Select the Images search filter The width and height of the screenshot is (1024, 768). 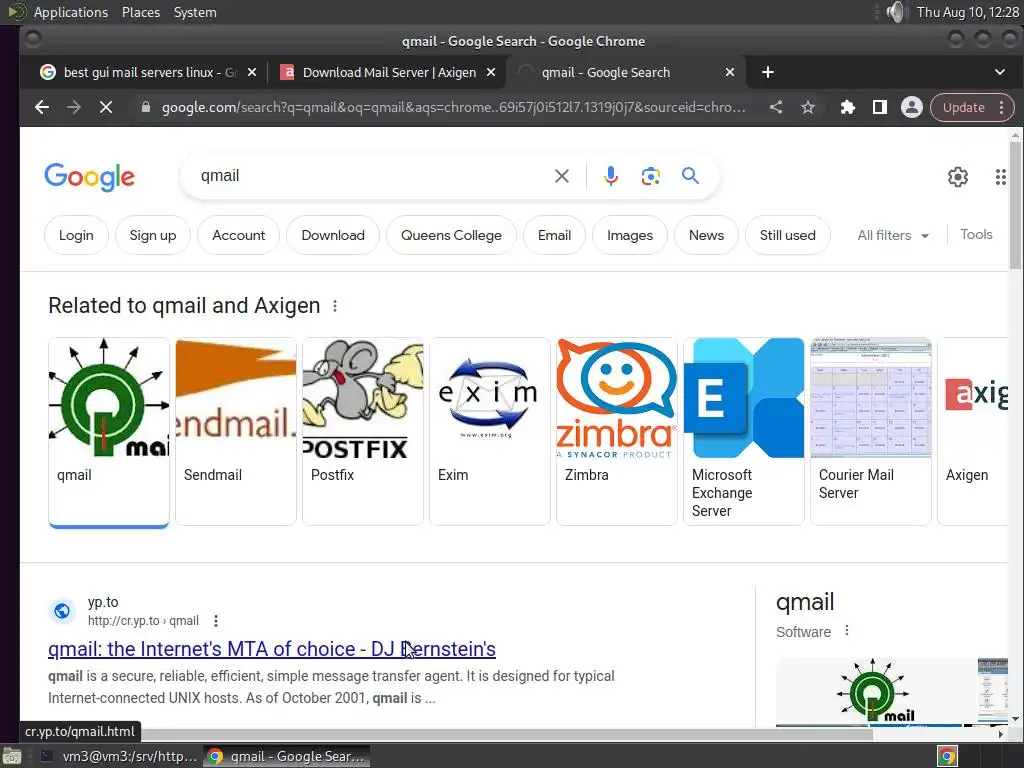tap(630, 235)
